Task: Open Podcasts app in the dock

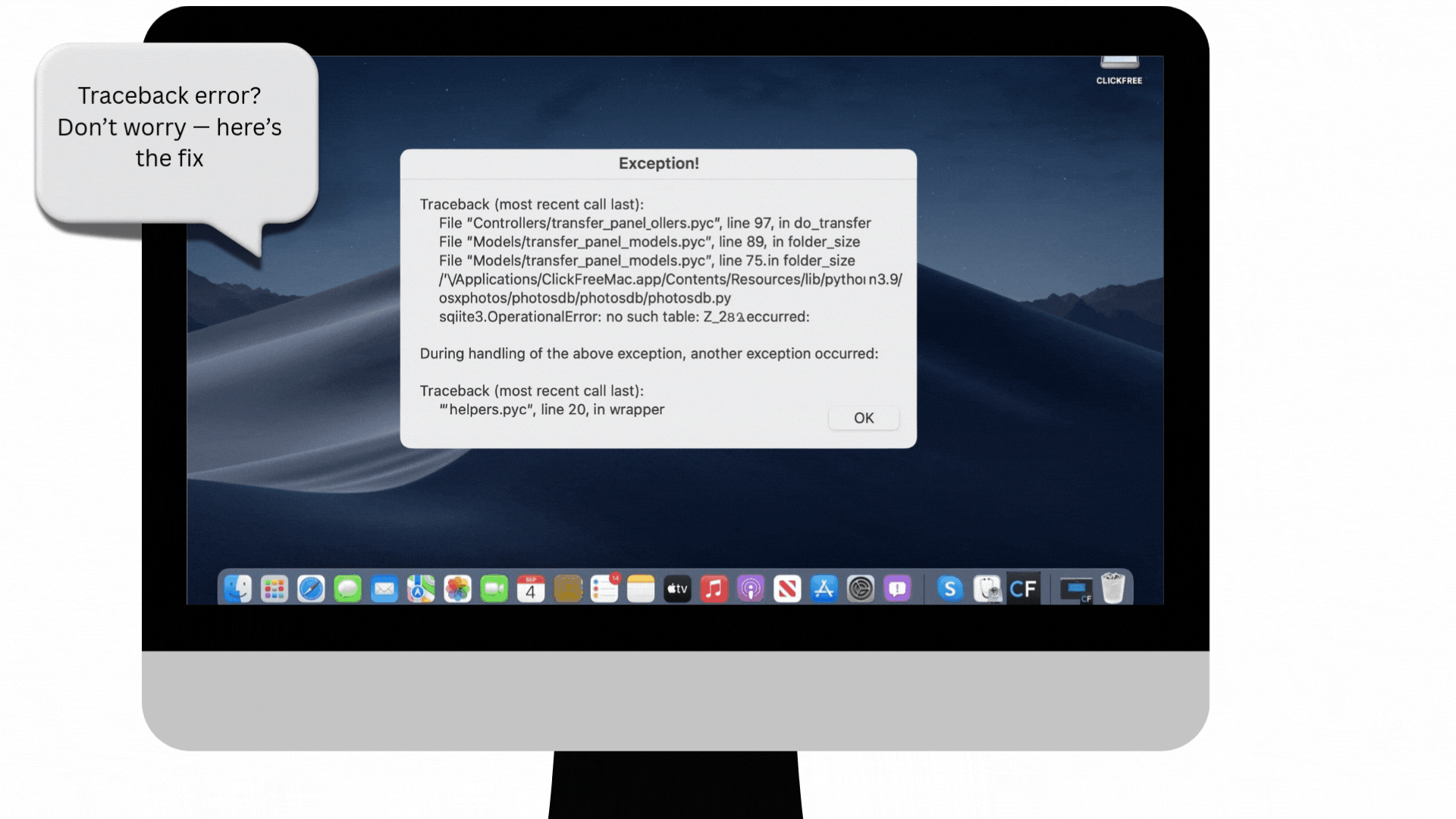Action: 751,588
